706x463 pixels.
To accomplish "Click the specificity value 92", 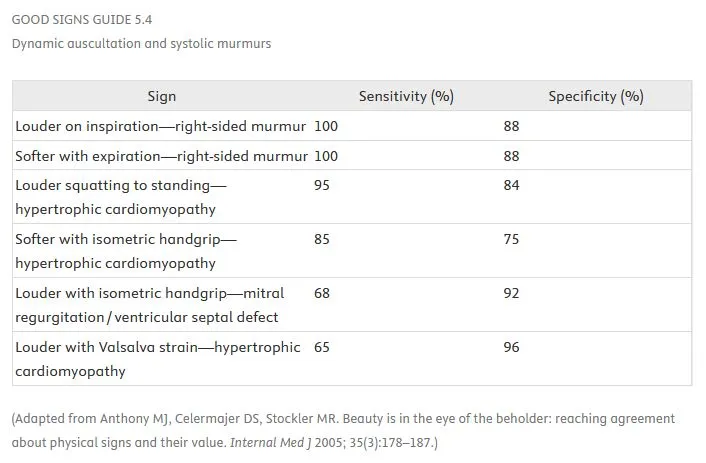I will click(x=512, y=294).
